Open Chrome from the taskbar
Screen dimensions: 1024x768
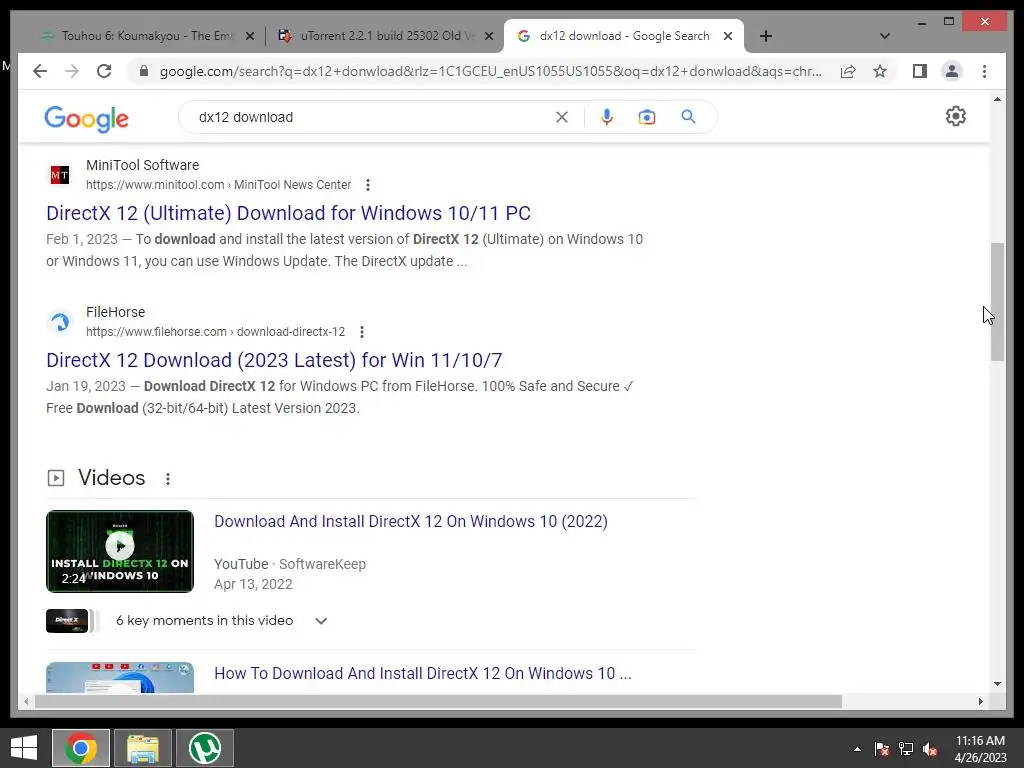81,748
